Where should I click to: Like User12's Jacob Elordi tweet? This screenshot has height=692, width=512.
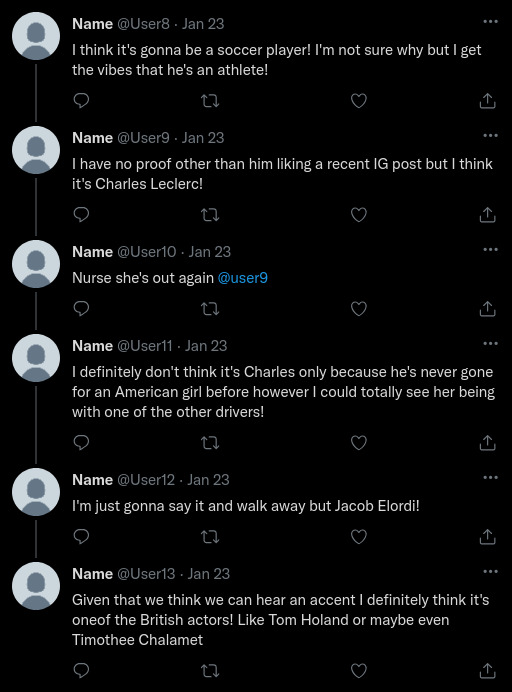(358, 537)
